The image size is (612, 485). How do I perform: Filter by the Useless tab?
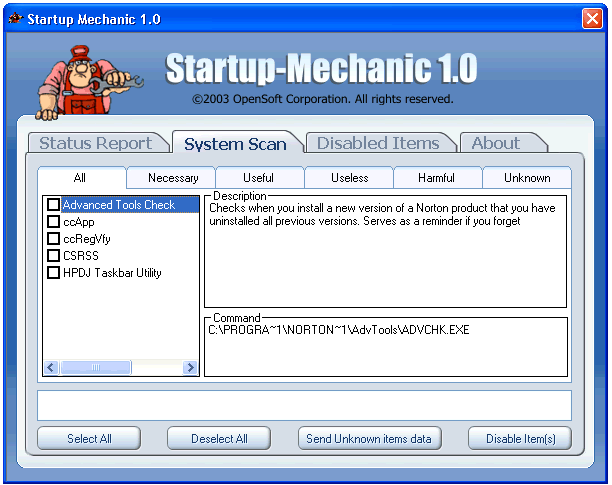point(349,178)
